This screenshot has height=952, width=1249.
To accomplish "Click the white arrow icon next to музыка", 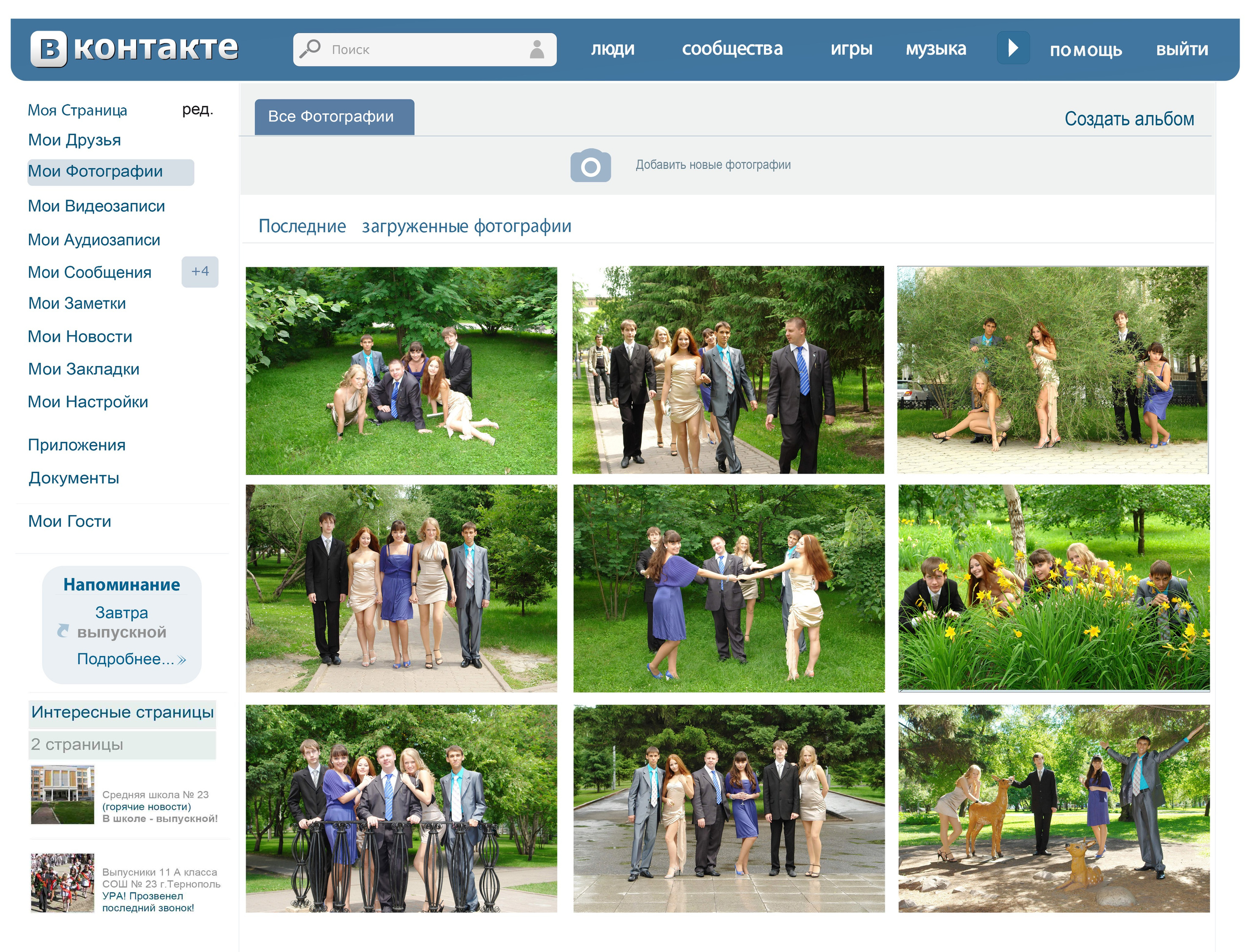I will pos(1014,48).
